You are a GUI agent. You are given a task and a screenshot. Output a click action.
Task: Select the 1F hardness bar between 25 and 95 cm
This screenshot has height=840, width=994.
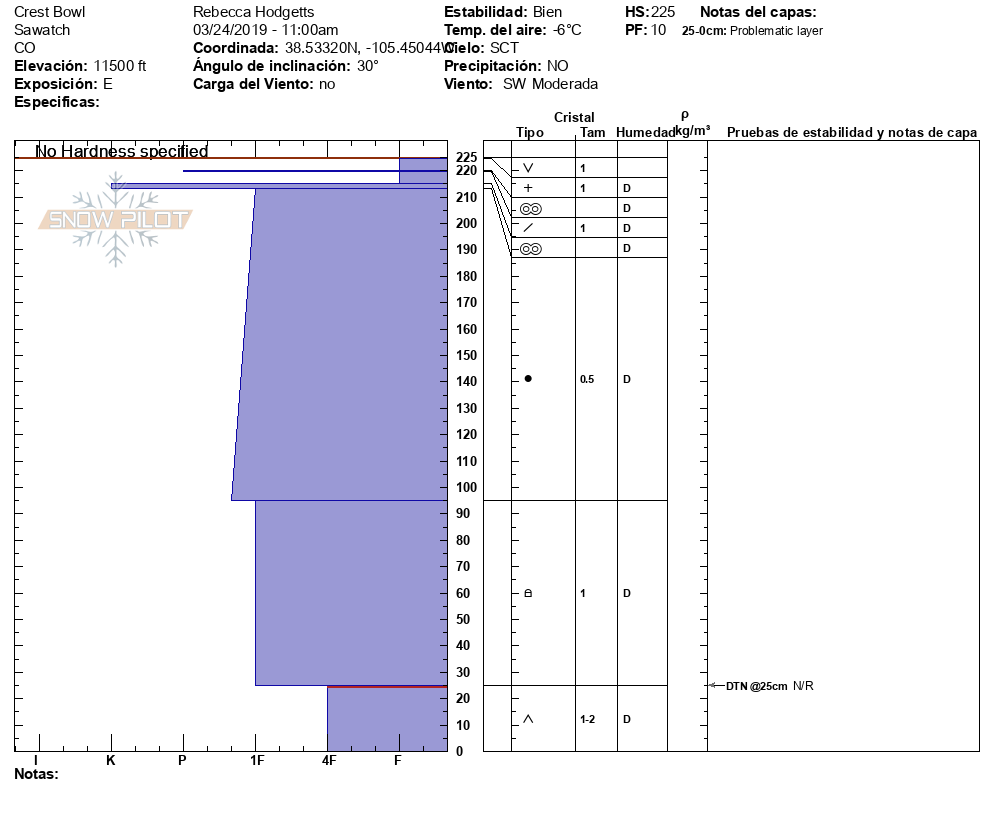tap(351, 593)
